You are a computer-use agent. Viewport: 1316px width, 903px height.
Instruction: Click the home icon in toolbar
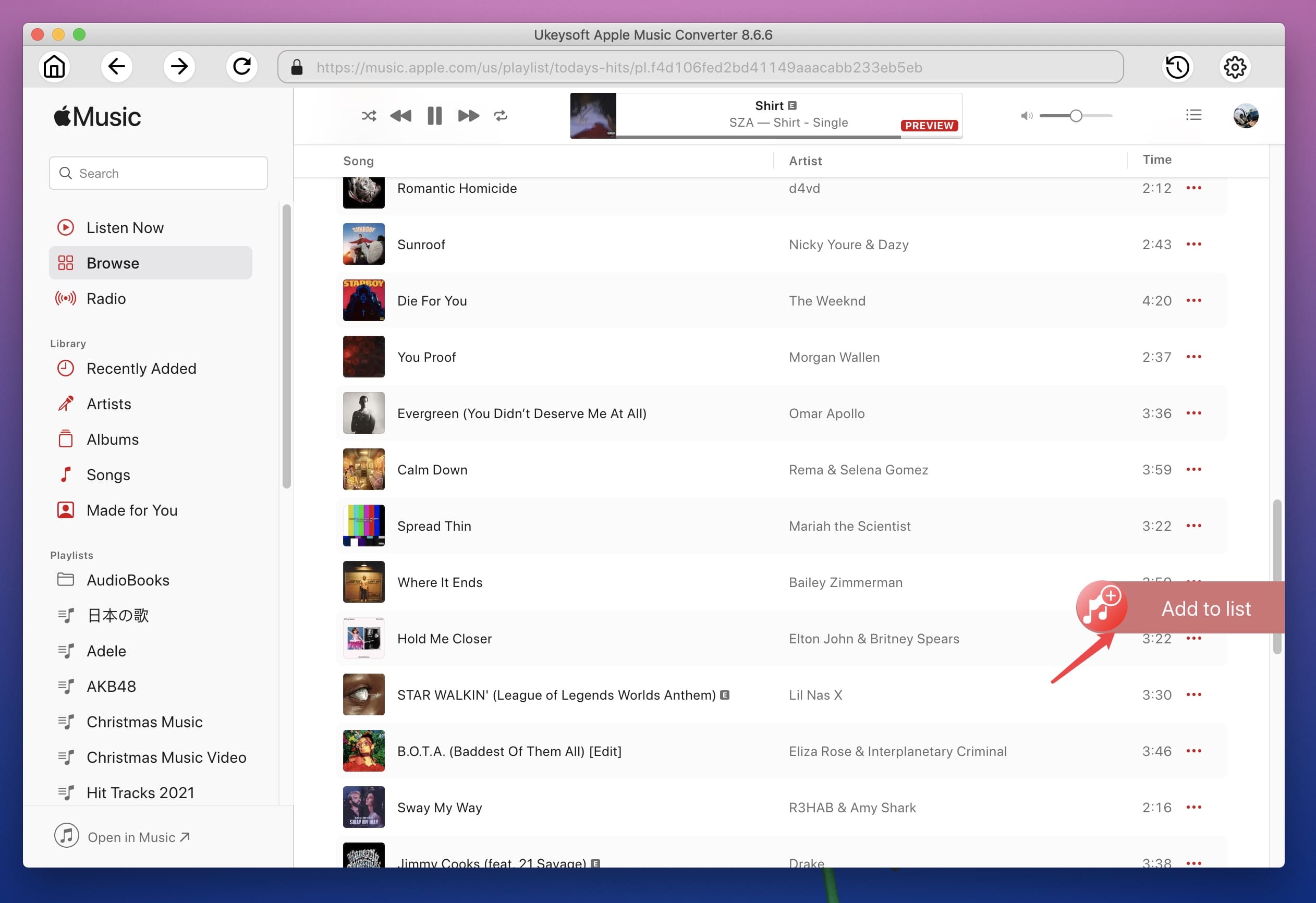click(55, 66)
